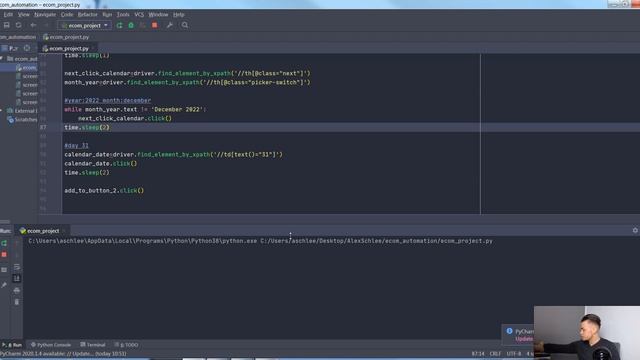
Task: Open the TODO tool window
Action: click(126, 345)
